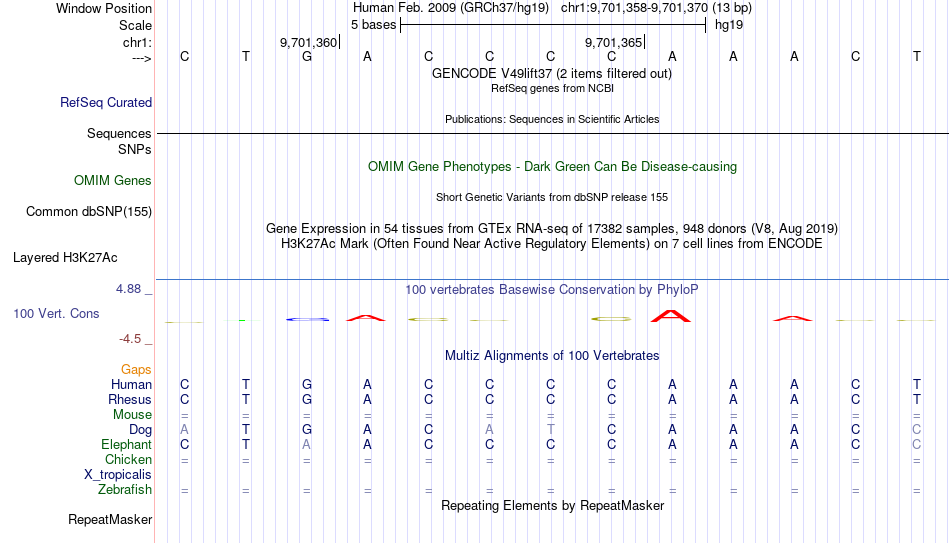The height and width of the screenshot is (543, 950).
Task: Open the OMIM Genes track label
Action: (112, 181)
